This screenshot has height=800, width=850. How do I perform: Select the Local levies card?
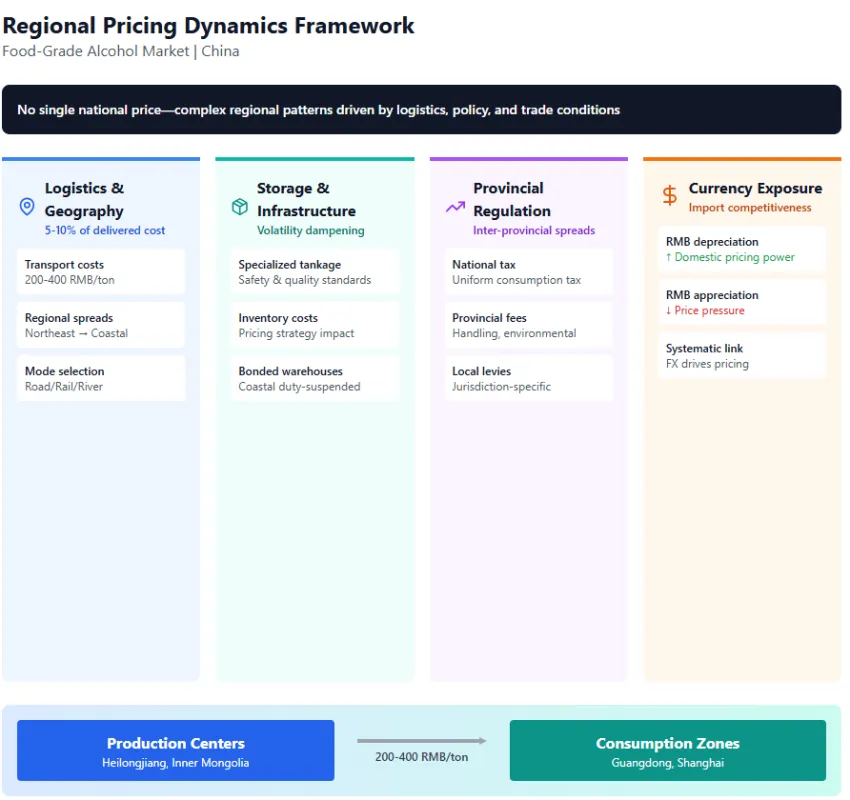tap(529, 378)
